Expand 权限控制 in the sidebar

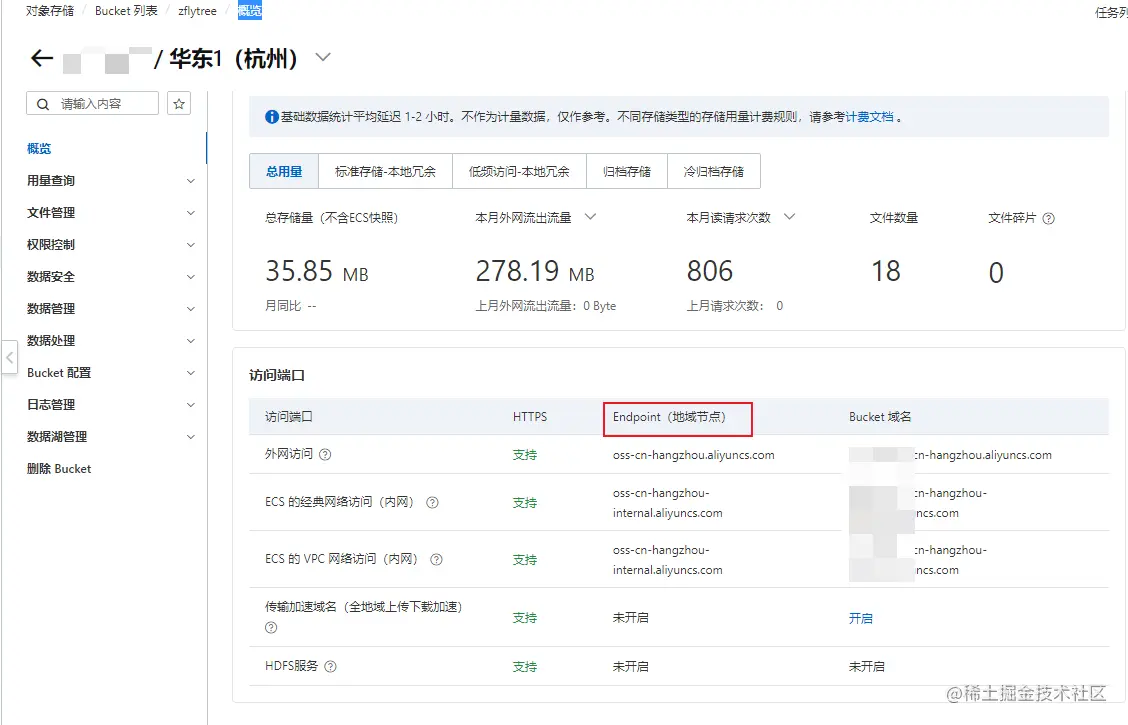(191, 245)
